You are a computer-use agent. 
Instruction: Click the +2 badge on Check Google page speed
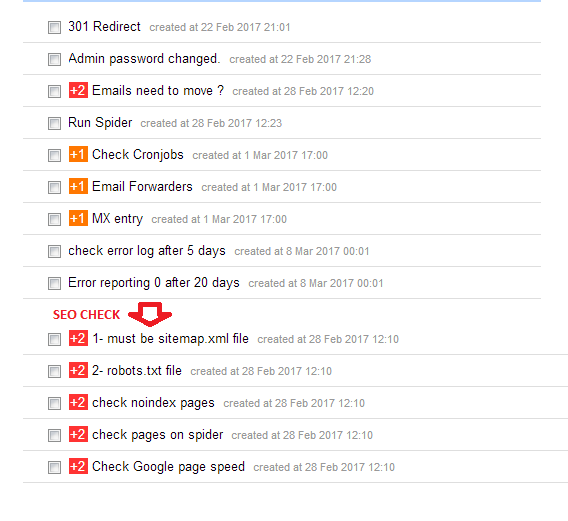point(78,466)
